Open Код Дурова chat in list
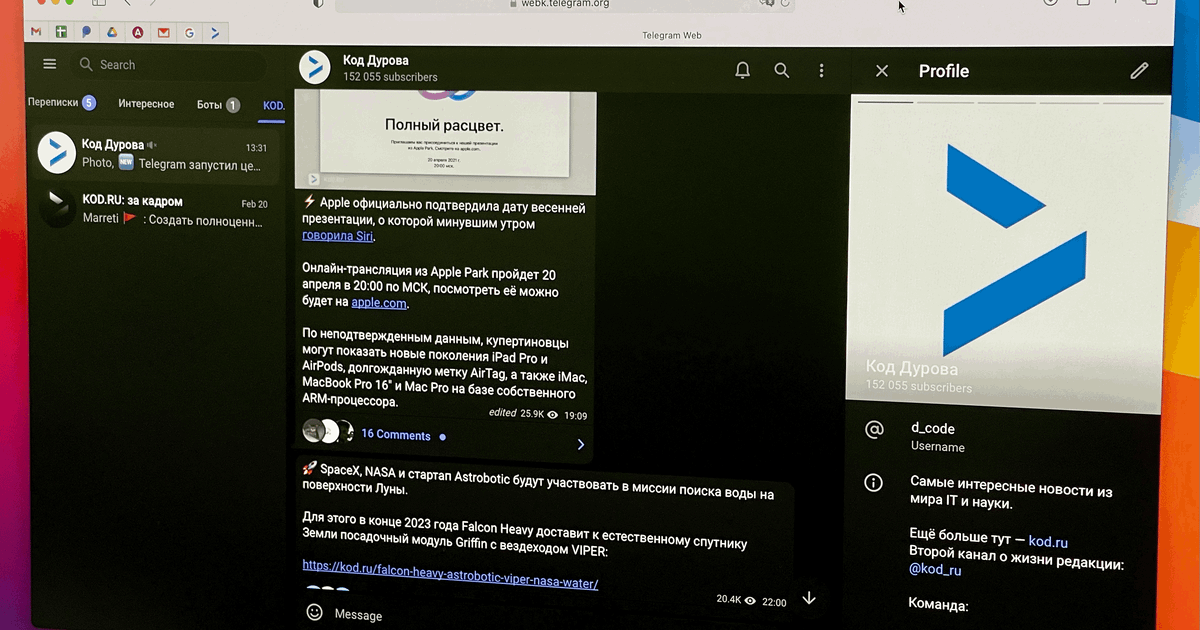This screenshot has width=1200, height=630. click(x=156, y=153)
